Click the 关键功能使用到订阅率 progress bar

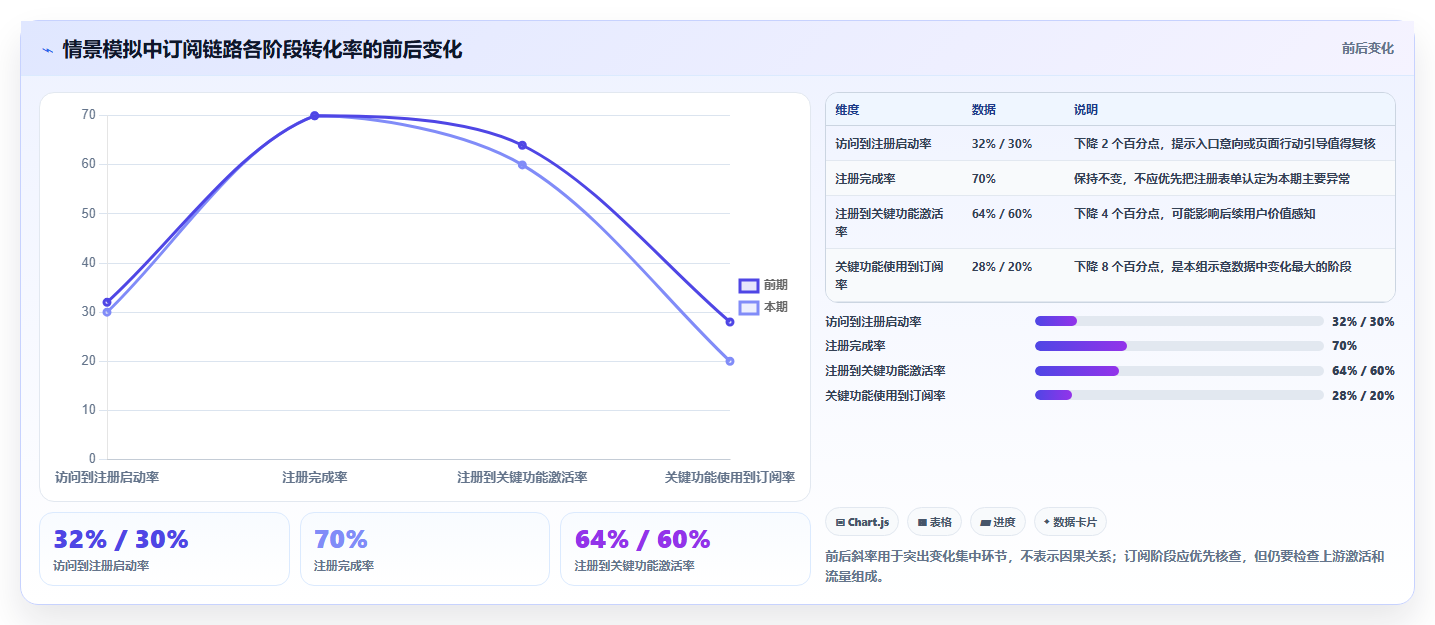click(x=1179, y=396)
